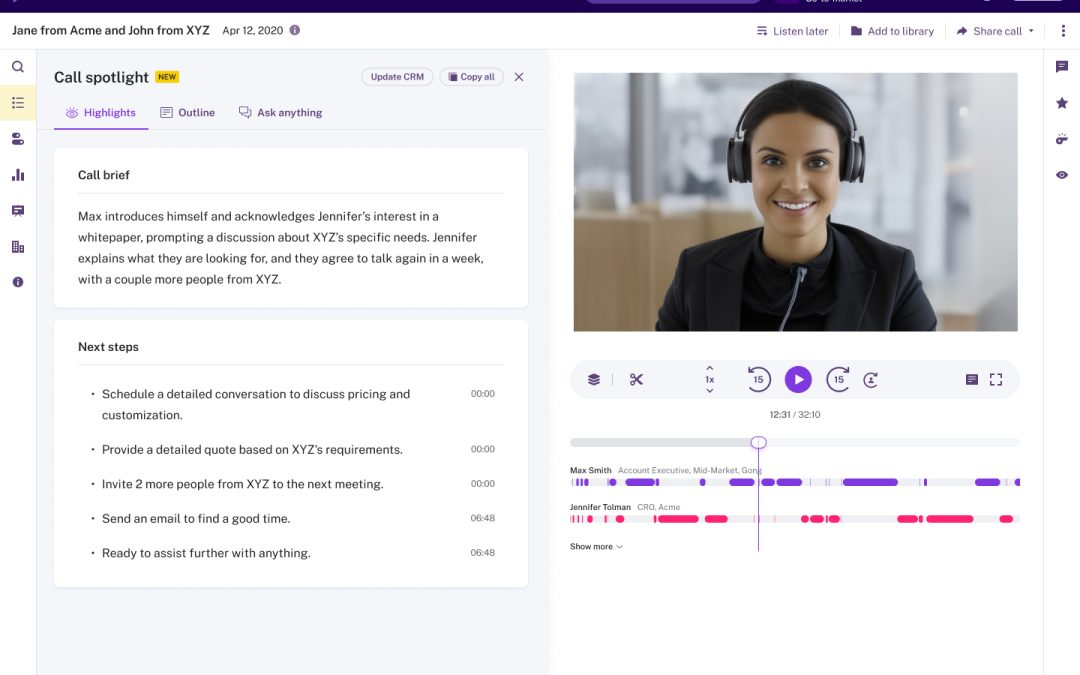This screenshot has width=1080, height=675.
Task: Click the playback progress slider handle
Action: tap(758, 442)
